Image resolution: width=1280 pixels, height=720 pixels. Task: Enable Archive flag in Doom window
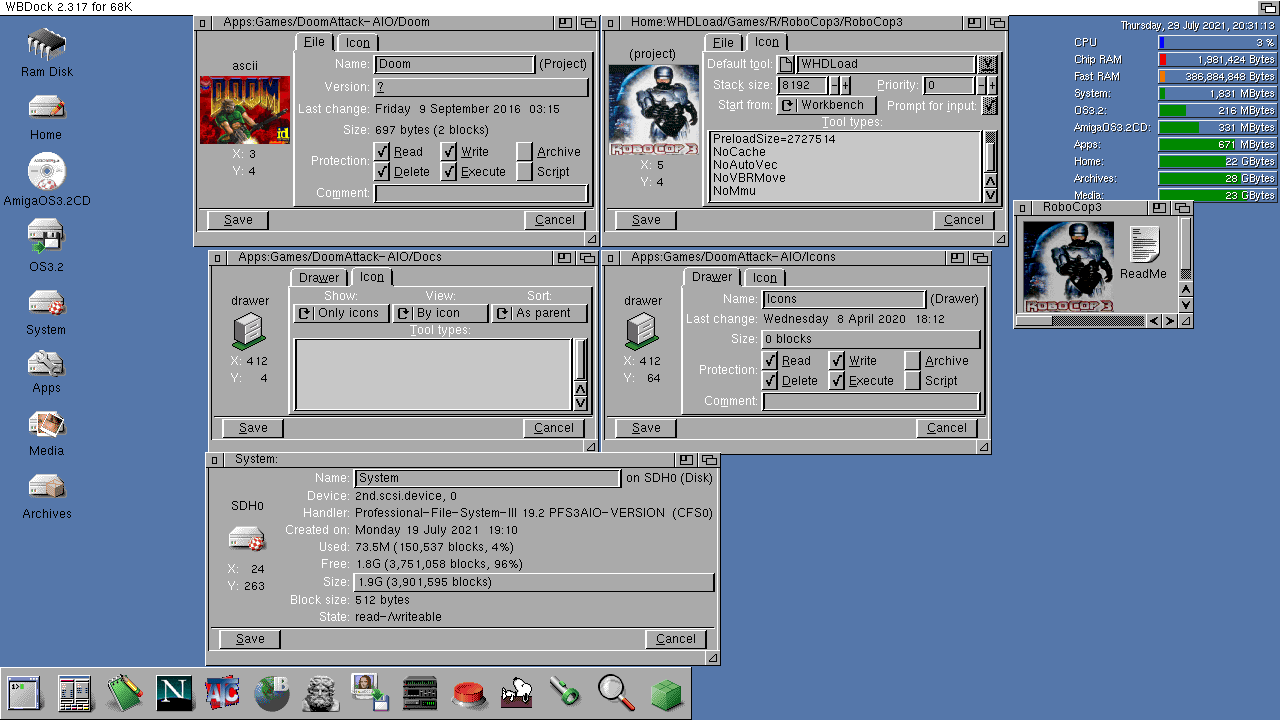(525, 151)
